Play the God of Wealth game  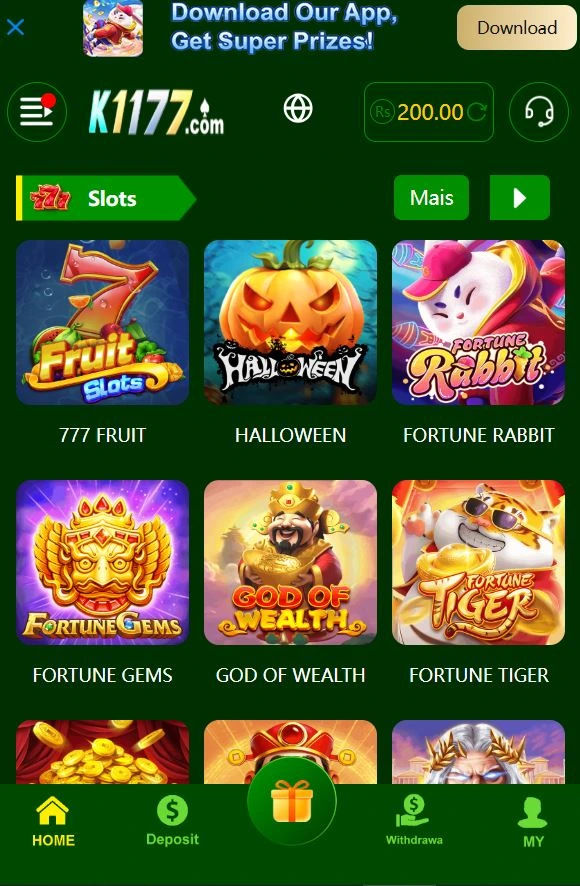(x=291, y=563)
